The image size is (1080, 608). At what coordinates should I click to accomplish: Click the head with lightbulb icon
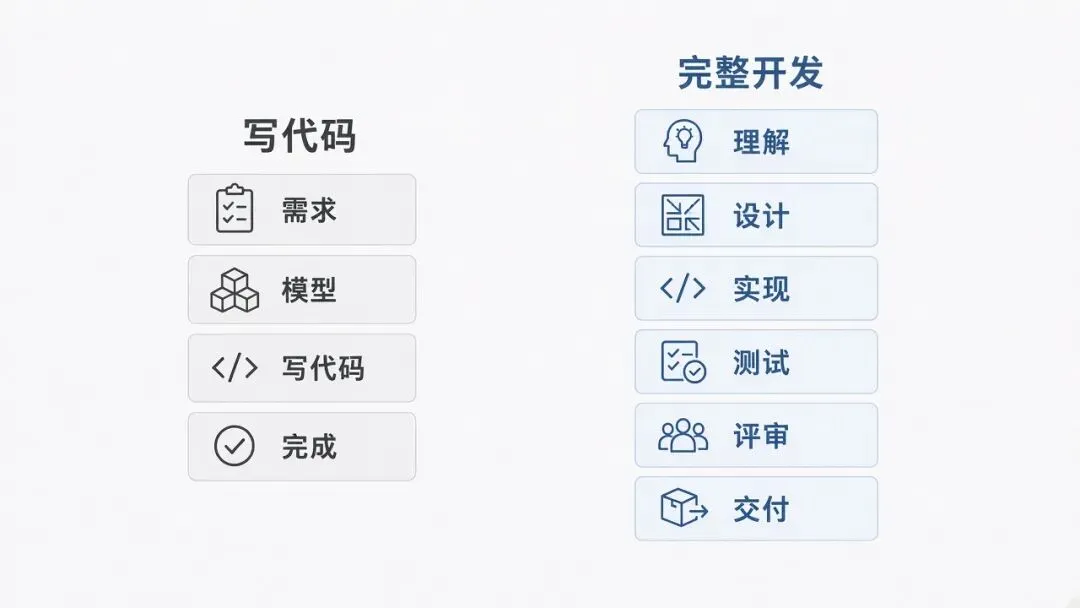point(683,141)
